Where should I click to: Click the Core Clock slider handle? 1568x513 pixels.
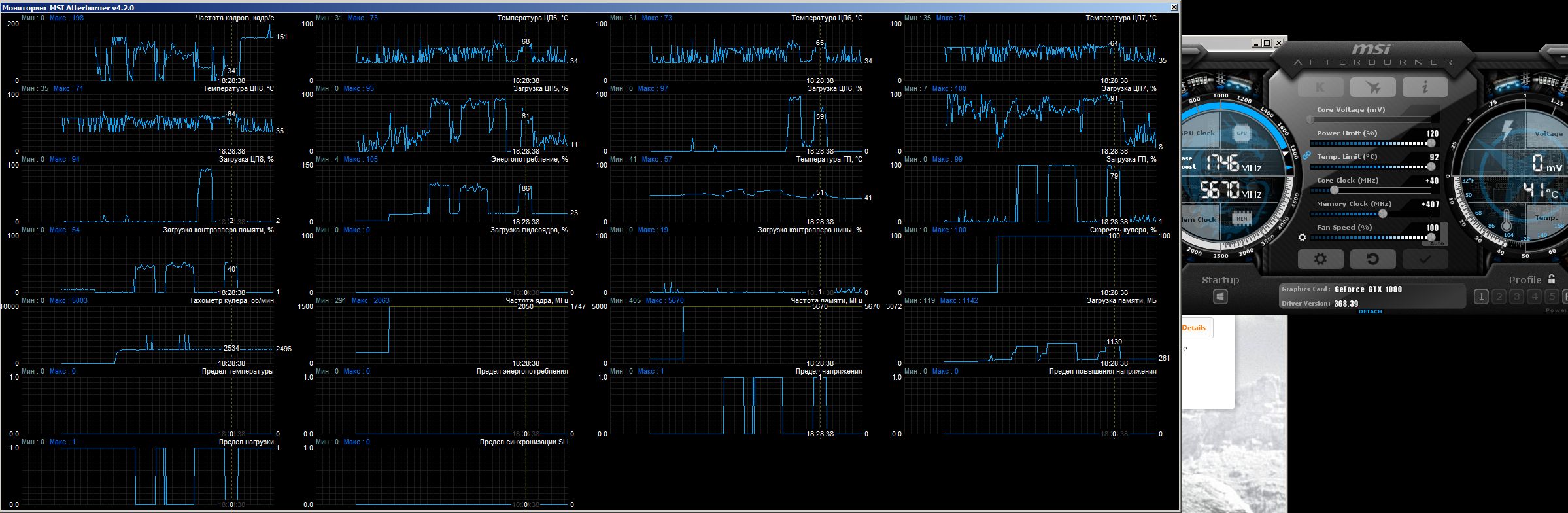(1334, 190)
